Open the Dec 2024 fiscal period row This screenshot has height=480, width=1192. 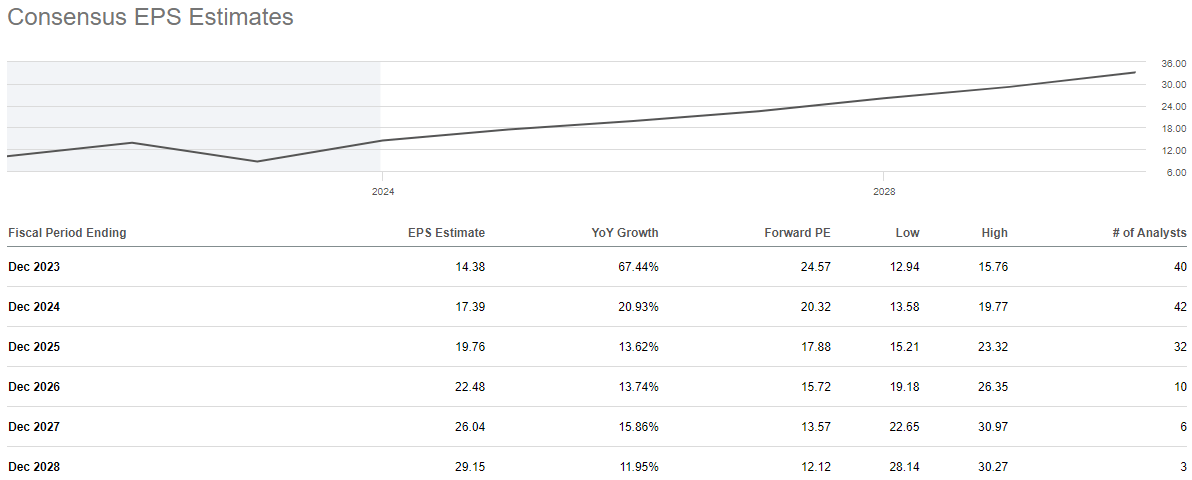pyautogui.click(x=34, y=307)
